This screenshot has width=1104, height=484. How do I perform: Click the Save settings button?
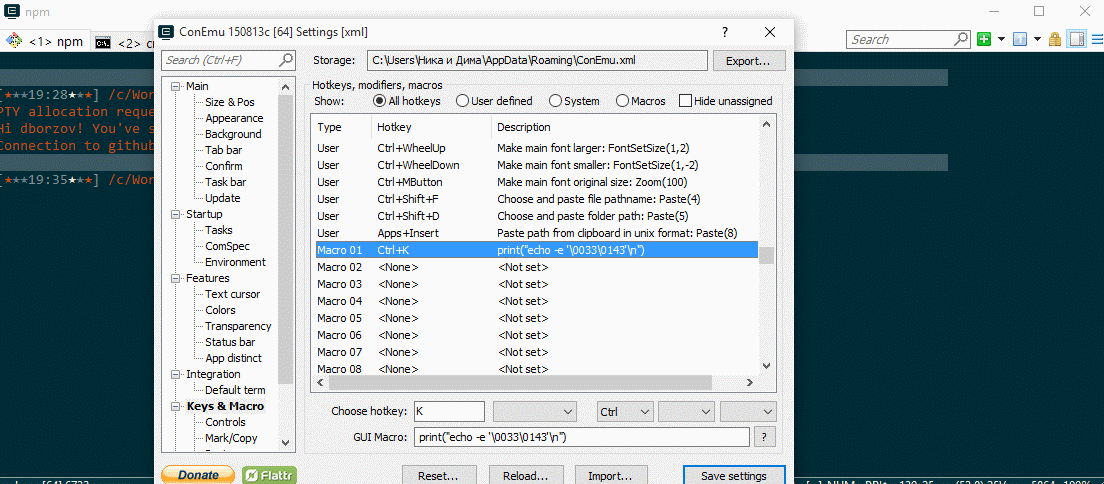(734, 476)
